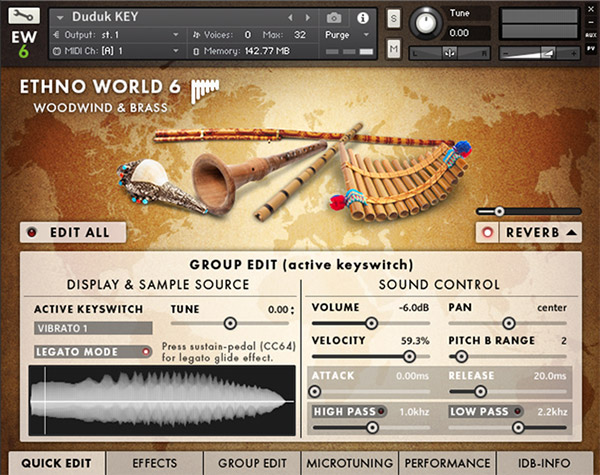Image resolution: width=600 pixels, height=475 pixels.
Task: Click the sample waveform display
Action: tap(161, 400)
